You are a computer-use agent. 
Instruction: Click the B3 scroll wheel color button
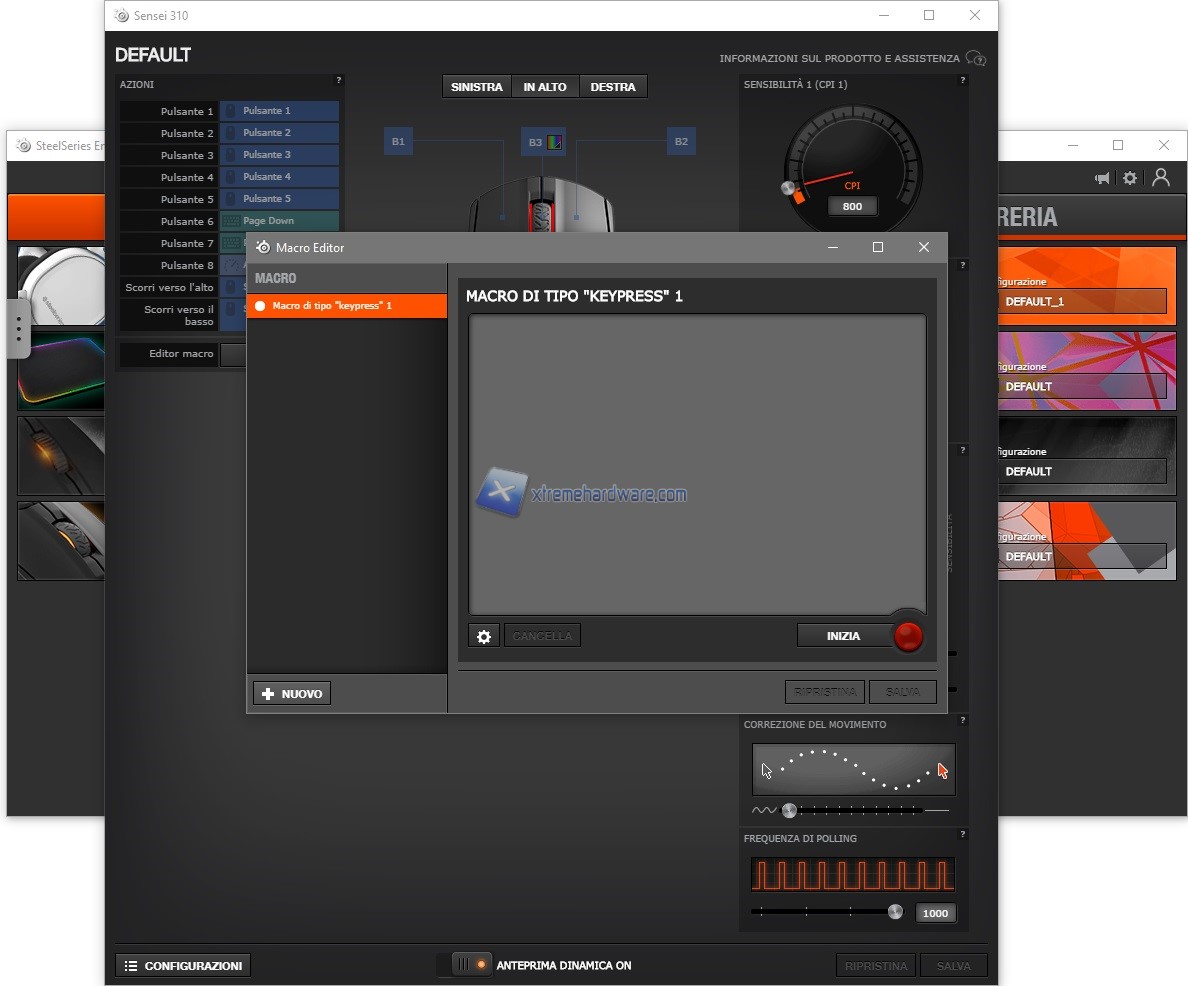pos(544,142)
